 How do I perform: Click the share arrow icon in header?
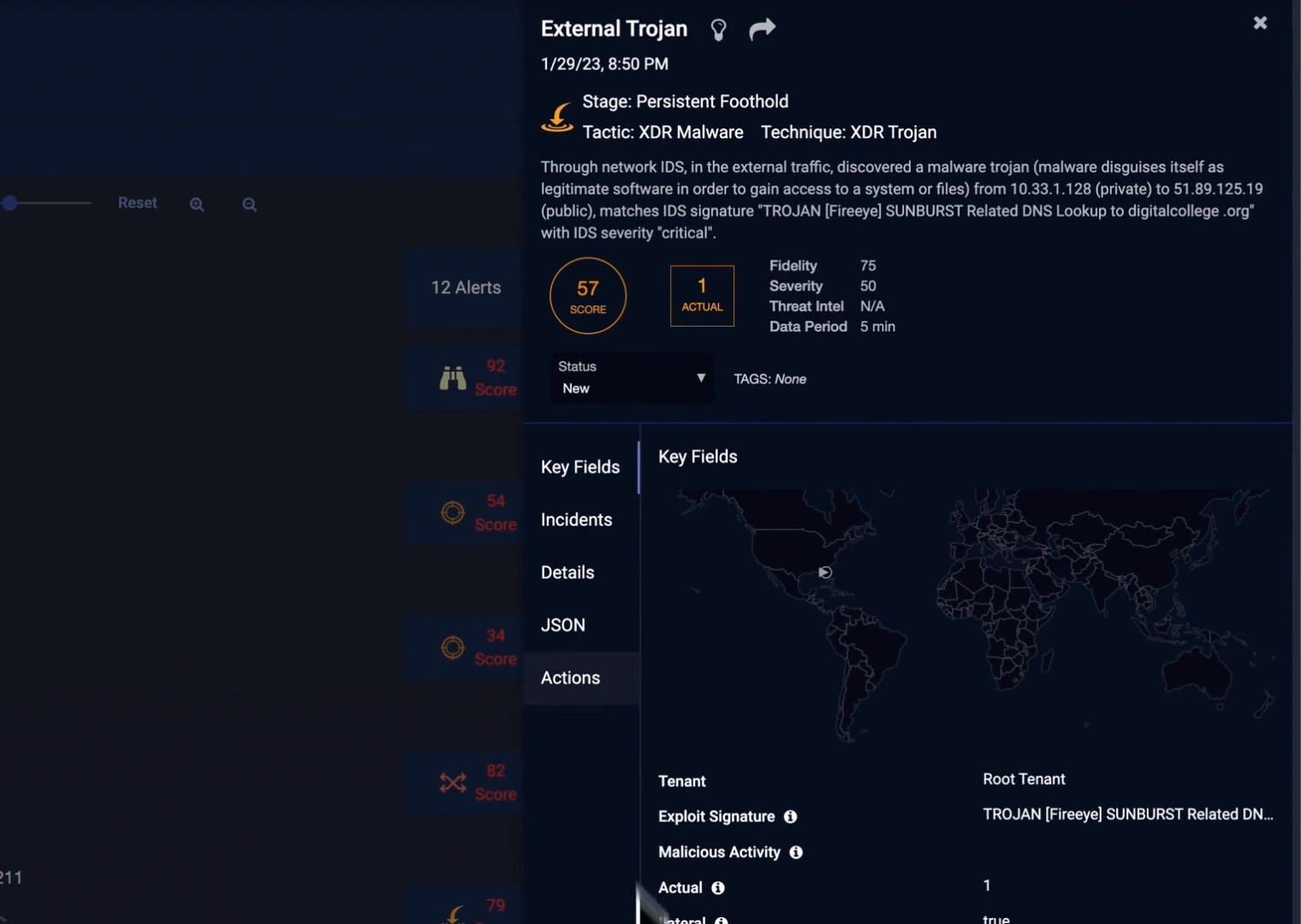click(x=762, y=29)
